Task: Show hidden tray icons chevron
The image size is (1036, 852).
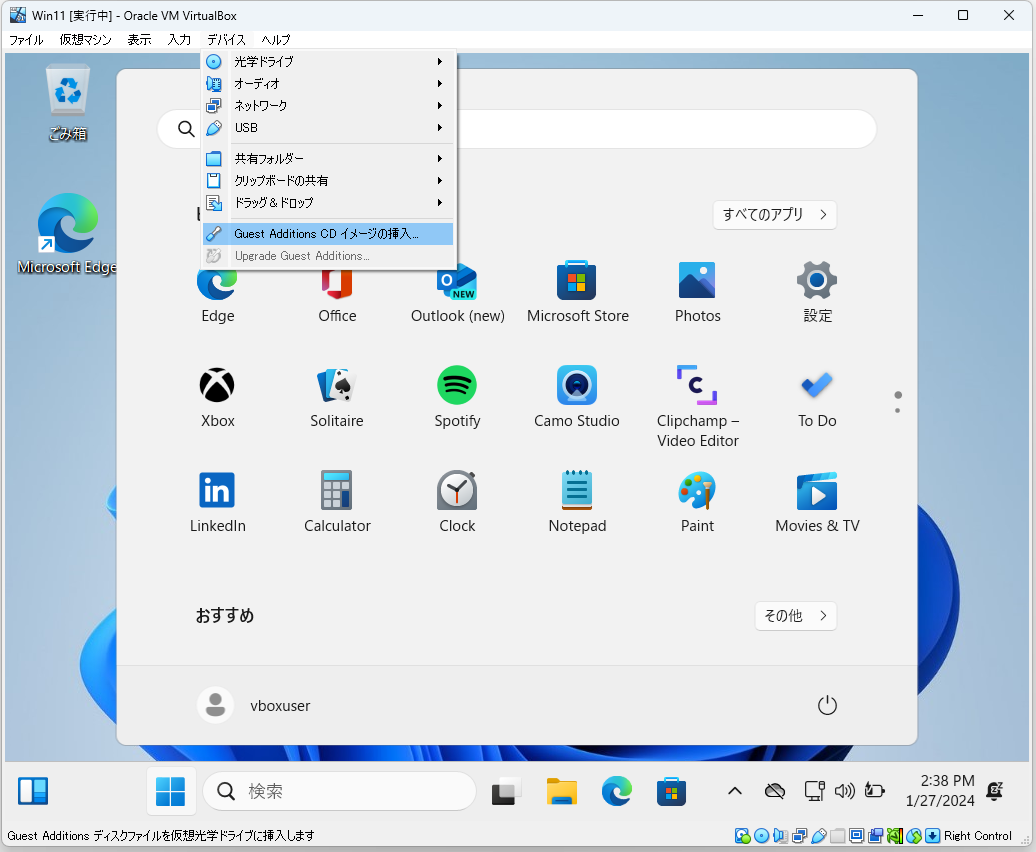Action: tap(735, 791)
